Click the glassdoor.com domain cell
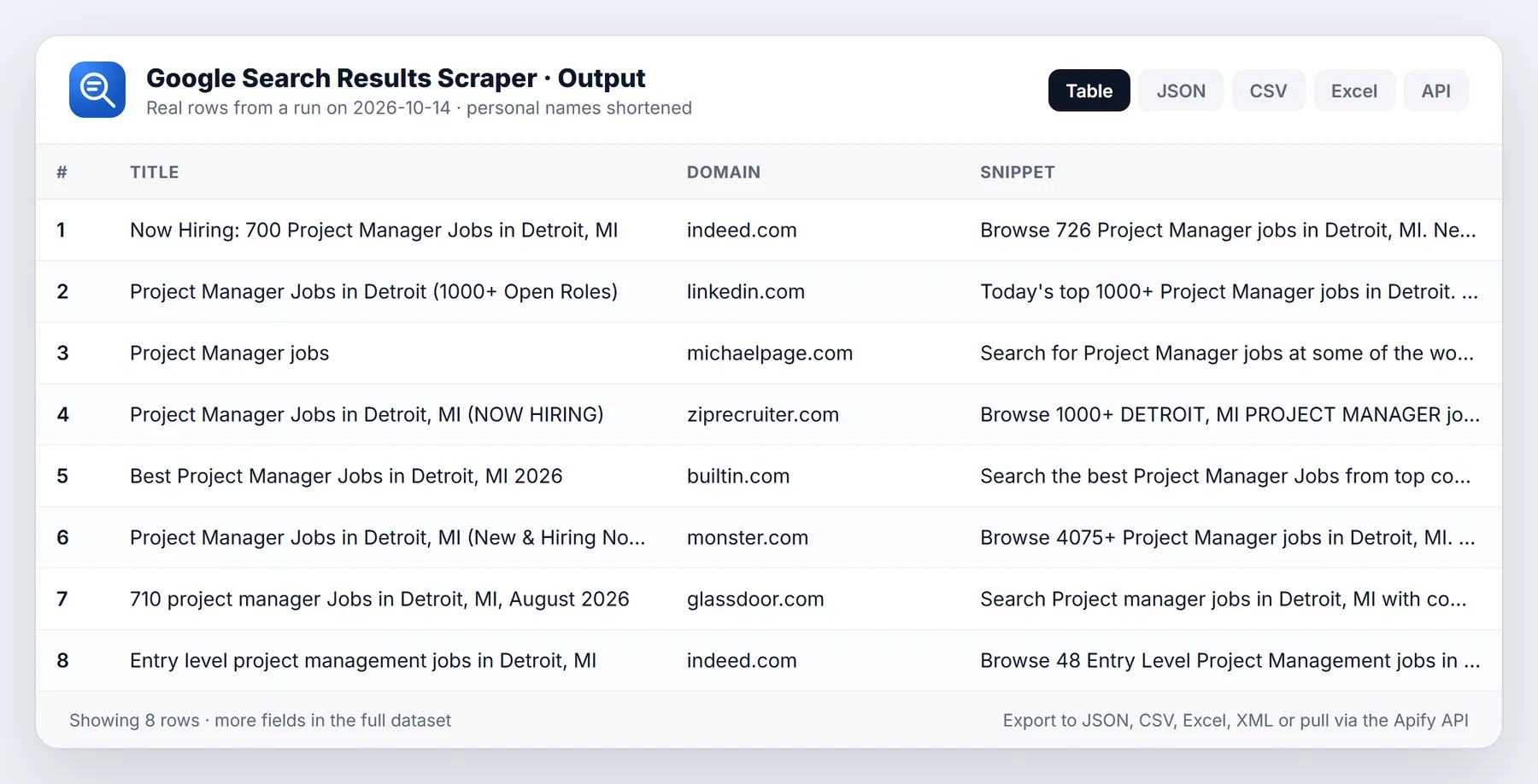 755,599
